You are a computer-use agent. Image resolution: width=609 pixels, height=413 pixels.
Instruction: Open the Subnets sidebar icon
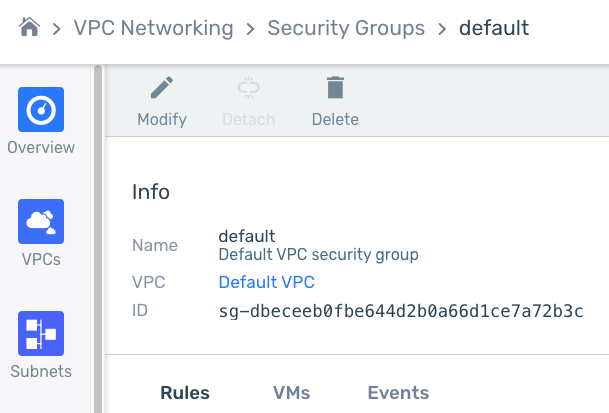41,333
